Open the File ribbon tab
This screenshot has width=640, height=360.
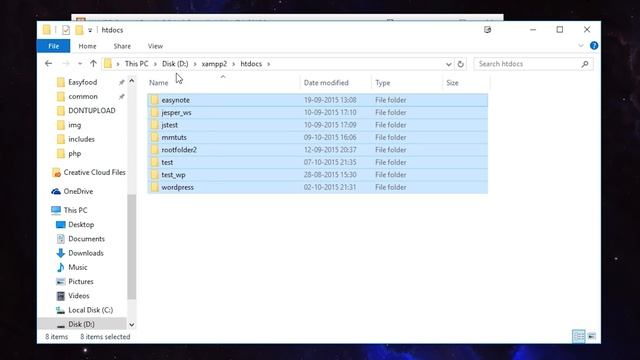53,46
